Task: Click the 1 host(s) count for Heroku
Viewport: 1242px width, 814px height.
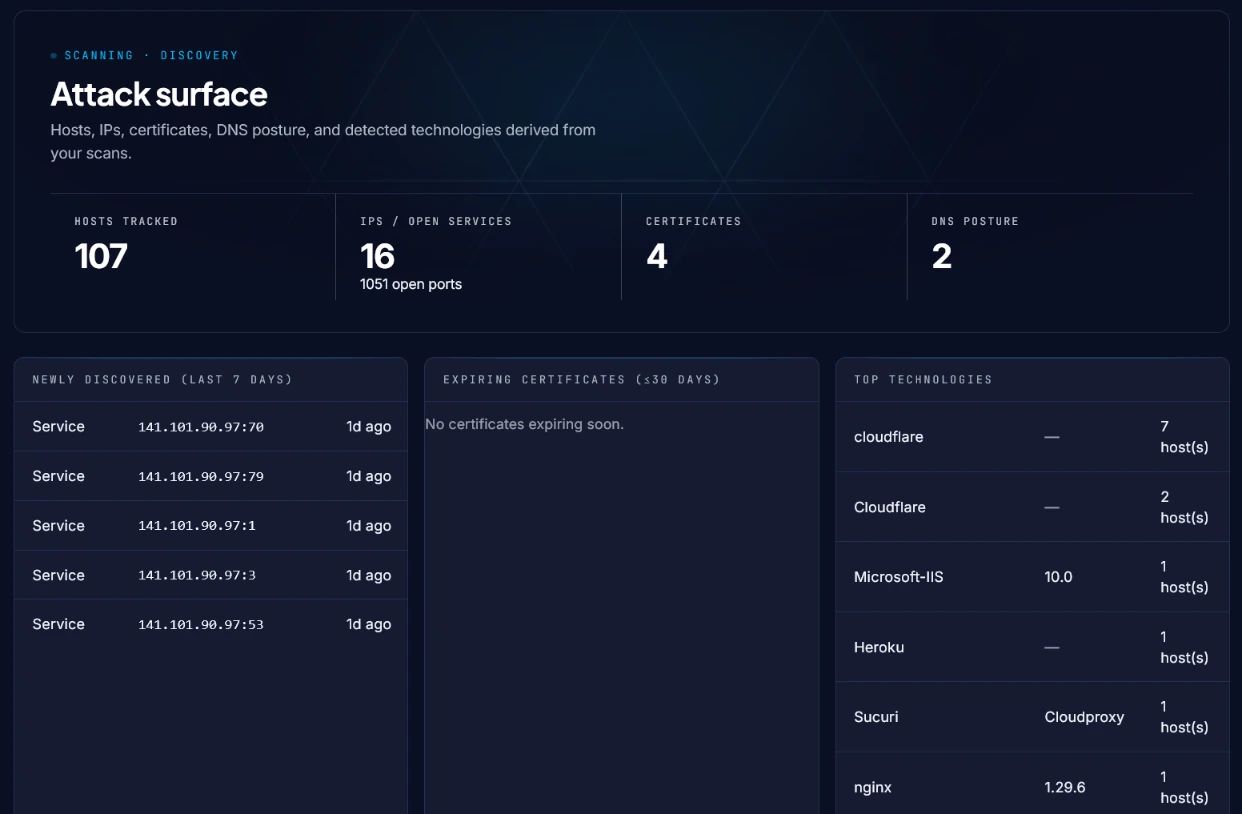Action: pos(1184,647)
